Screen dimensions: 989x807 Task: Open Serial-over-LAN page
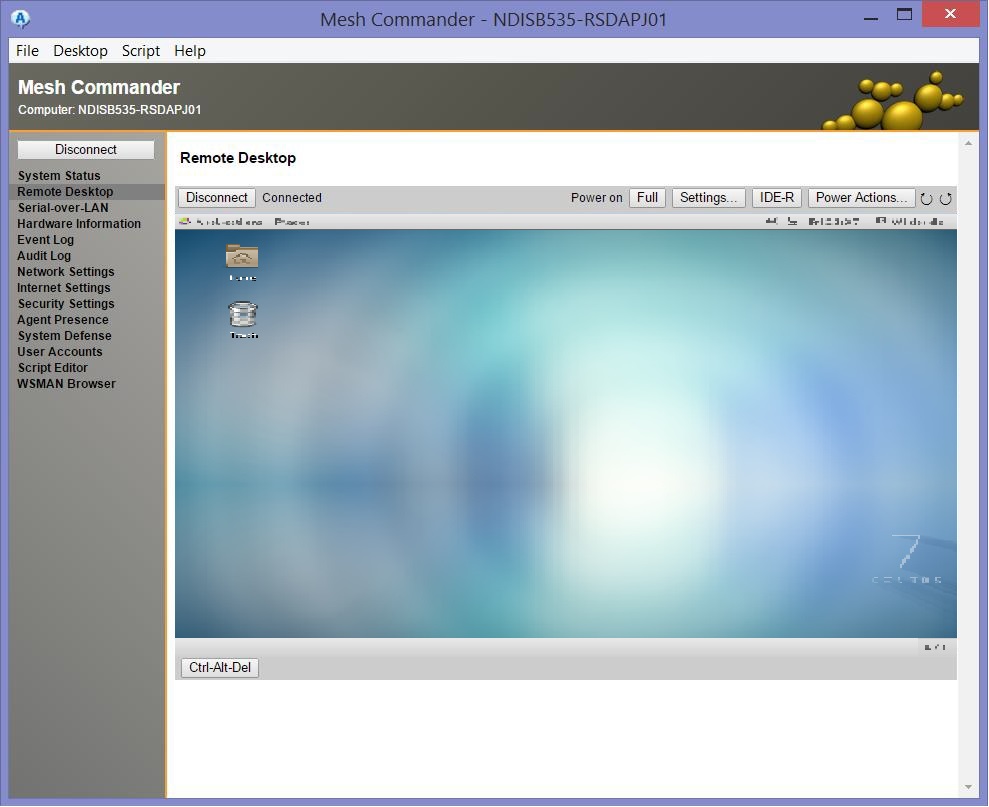click(x=63, y=208)
